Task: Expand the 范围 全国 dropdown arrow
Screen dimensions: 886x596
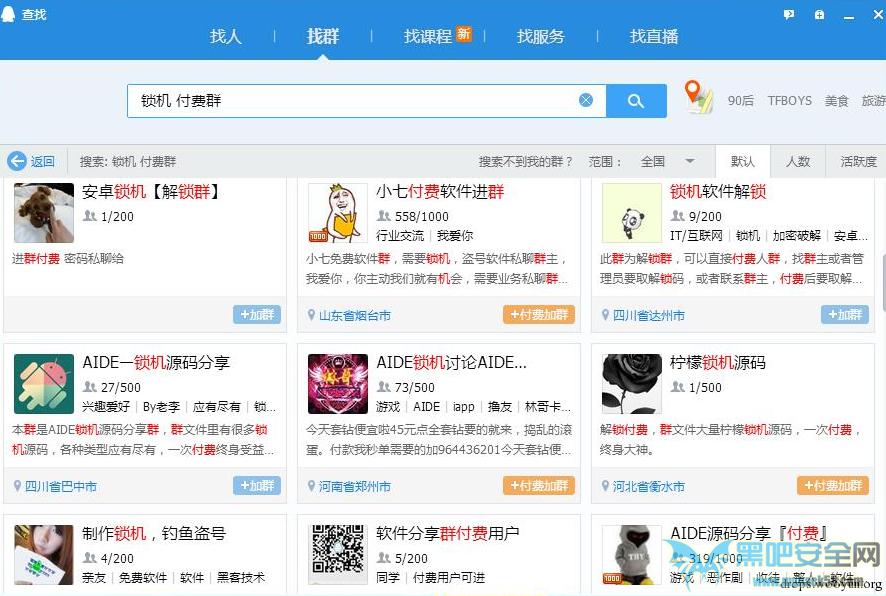Action: click(689, 162)
